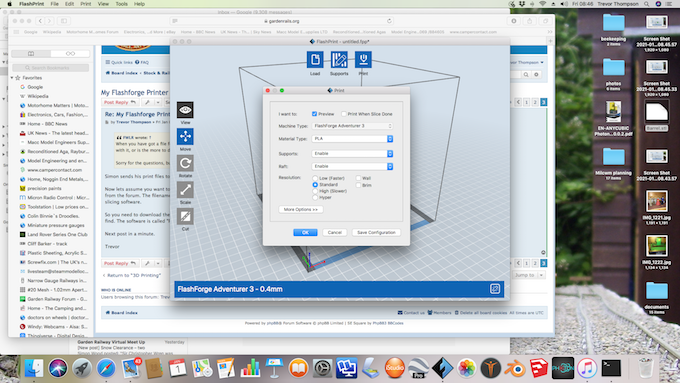This screenshot has width=680, height=383.
Task: Open Photon app in the Dock
Action: click(x=563, y=368)
